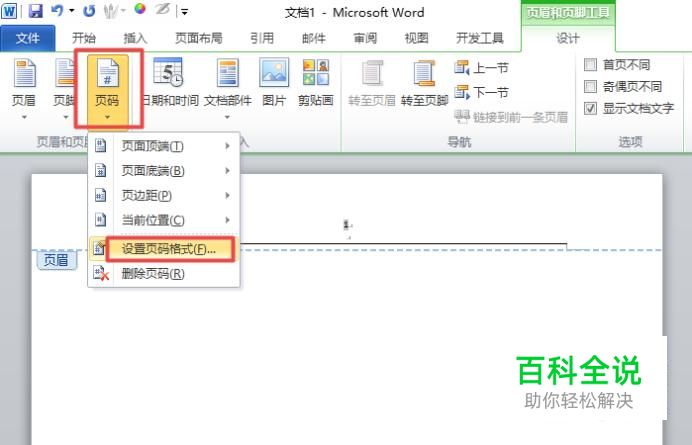This screenshot has height=445, width=692.
Task: Click the 页眉 label tag on the page
Action: (x=56, y=260)
